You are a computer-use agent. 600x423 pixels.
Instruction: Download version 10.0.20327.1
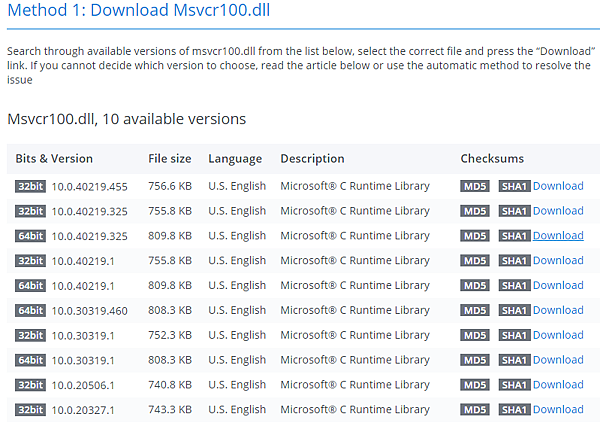point(558,409)
